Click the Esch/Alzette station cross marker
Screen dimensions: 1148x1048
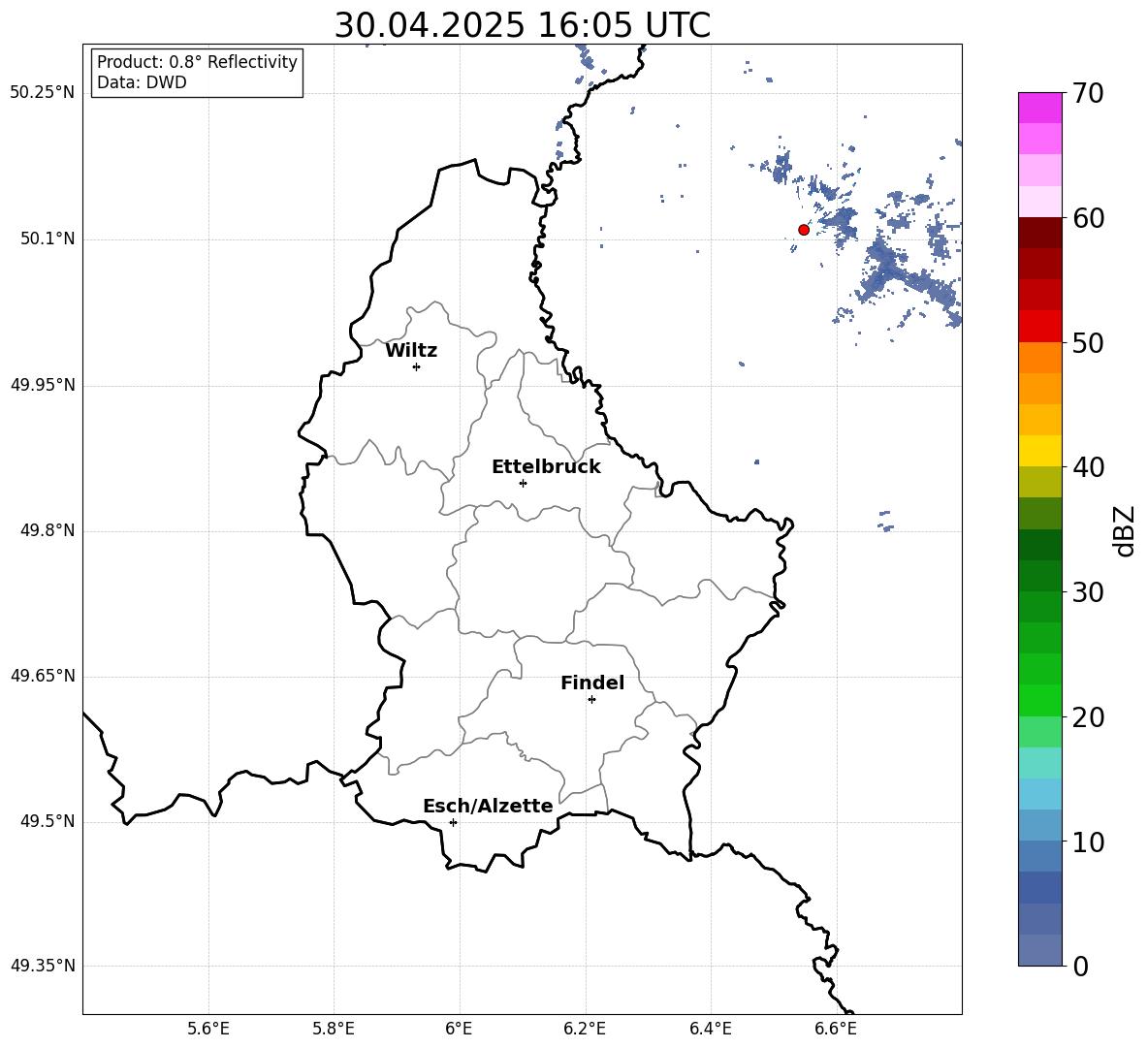[x=453, y=822]
